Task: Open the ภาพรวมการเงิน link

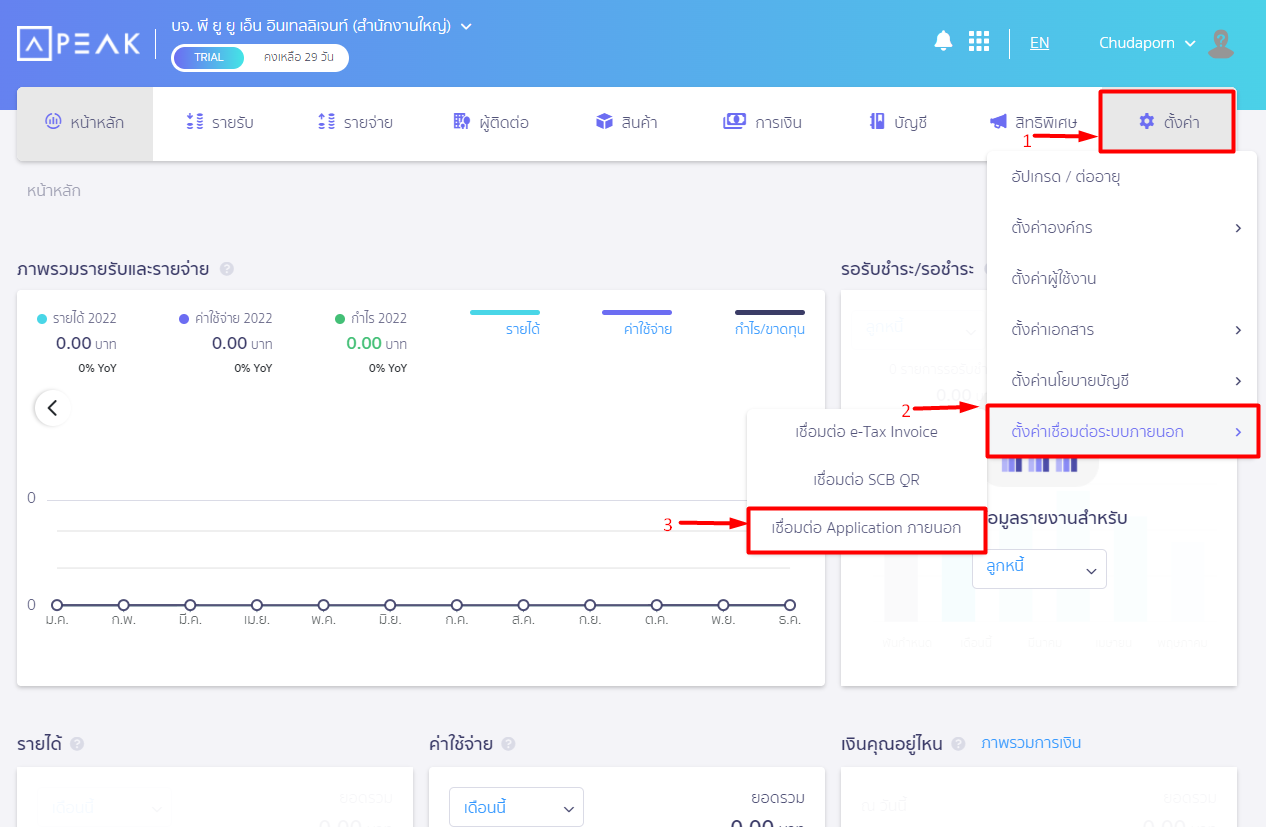Action: pos(1031,743)
